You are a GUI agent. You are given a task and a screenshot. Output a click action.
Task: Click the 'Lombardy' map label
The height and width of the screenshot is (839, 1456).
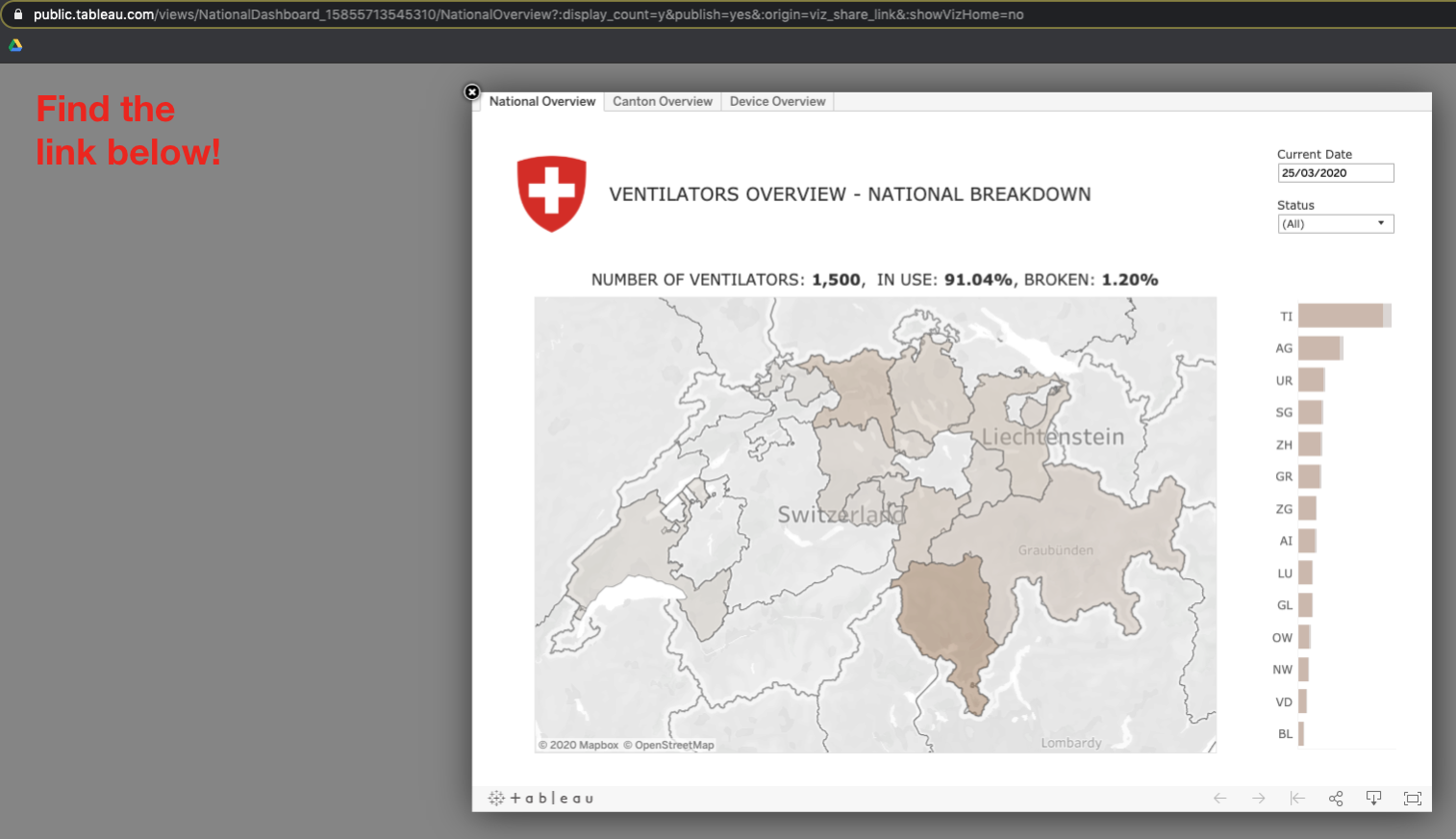pos(1071,743)
